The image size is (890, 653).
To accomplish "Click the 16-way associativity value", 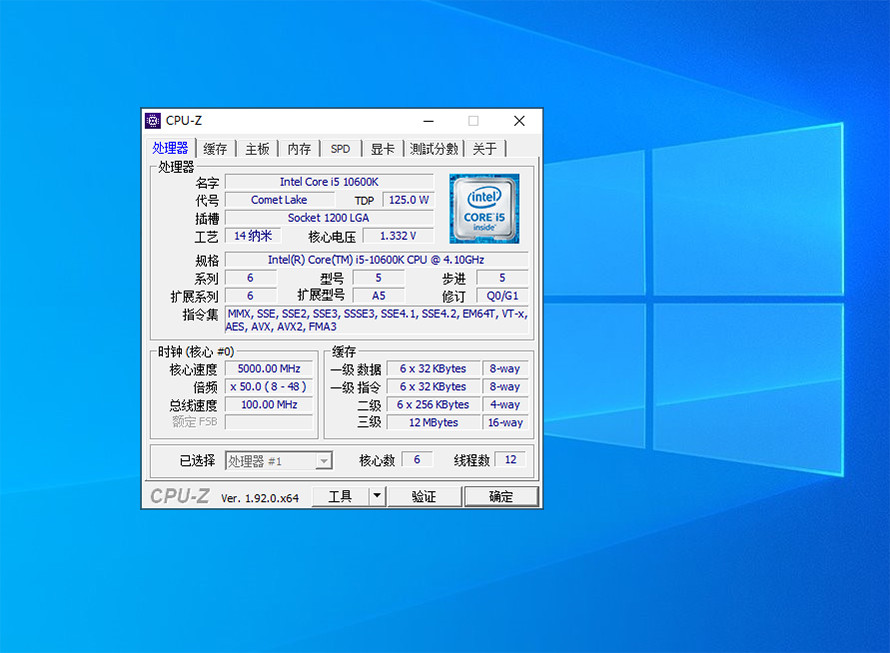I will (505, 422).
